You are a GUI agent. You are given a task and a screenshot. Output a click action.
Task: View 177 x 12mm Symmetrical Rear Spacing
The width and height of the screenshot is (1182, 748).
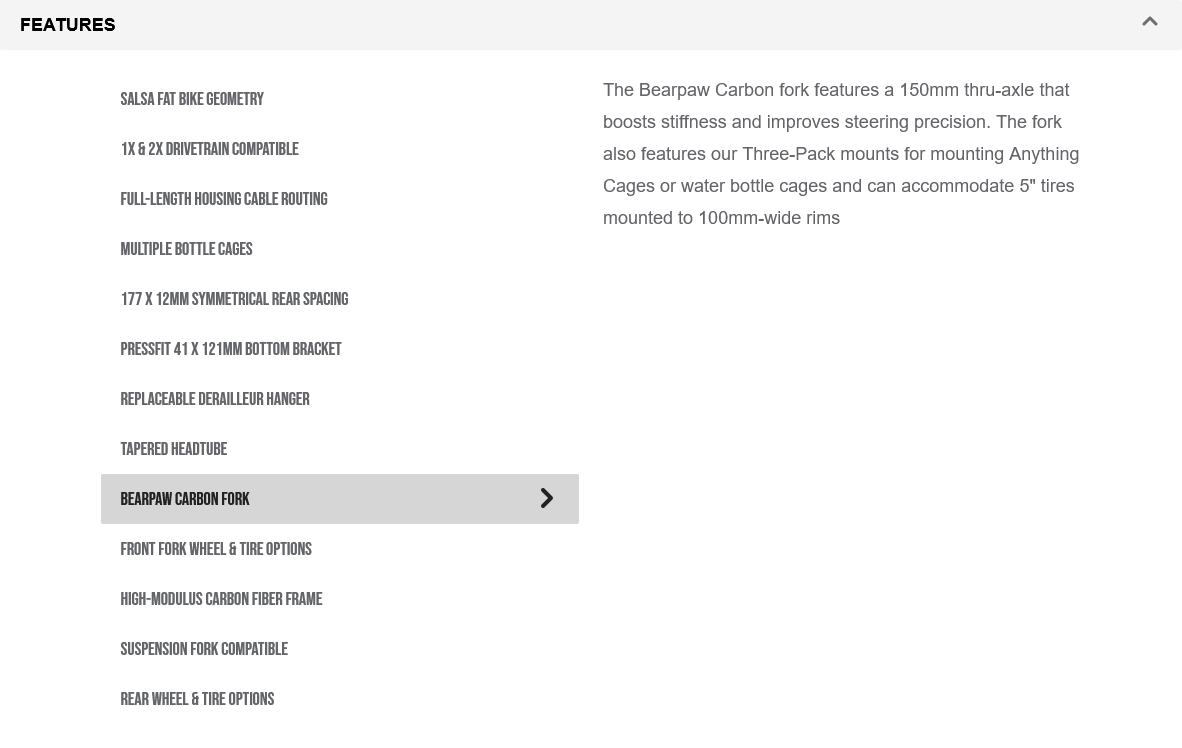(x=340, y=299)
